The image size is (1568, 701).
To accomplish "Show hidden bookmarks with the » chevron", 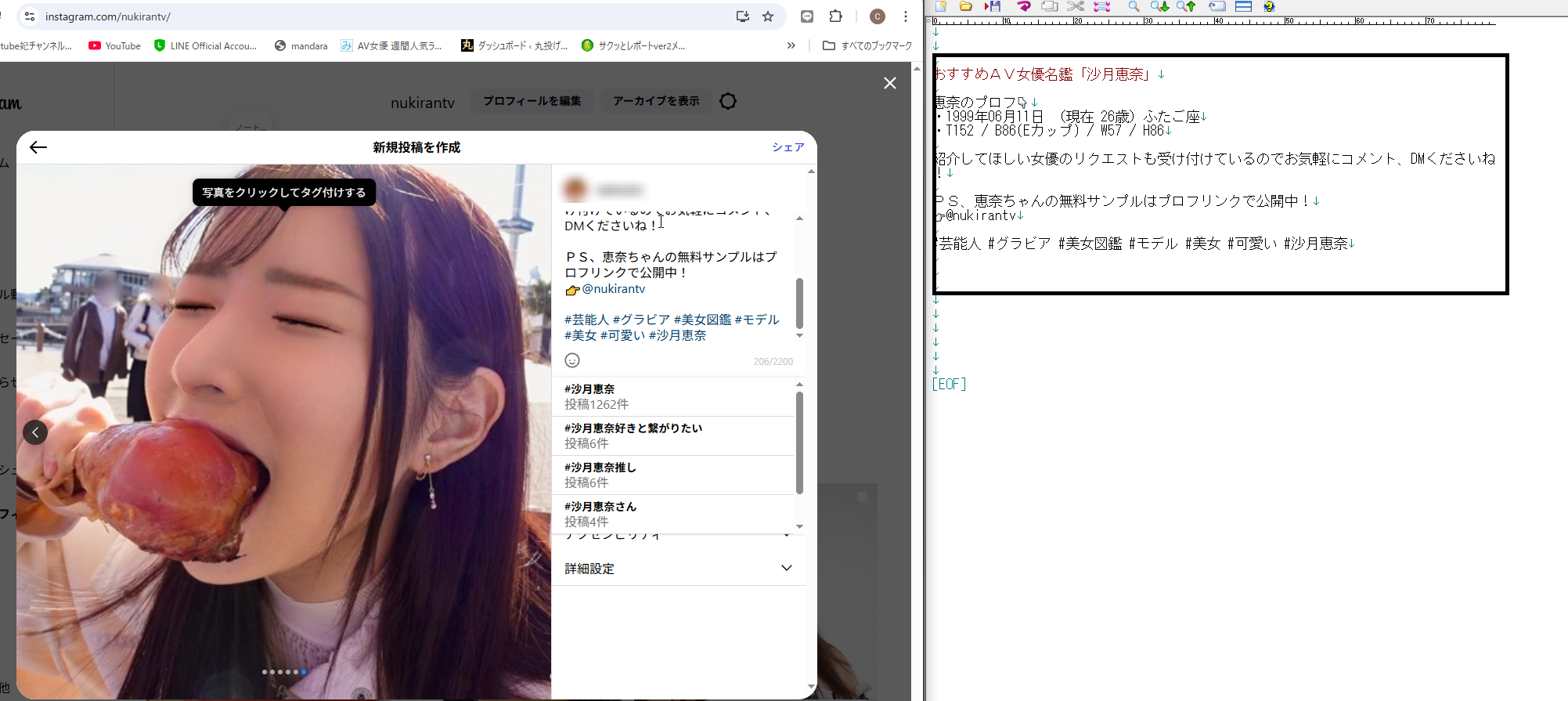I will click(791, 45).
